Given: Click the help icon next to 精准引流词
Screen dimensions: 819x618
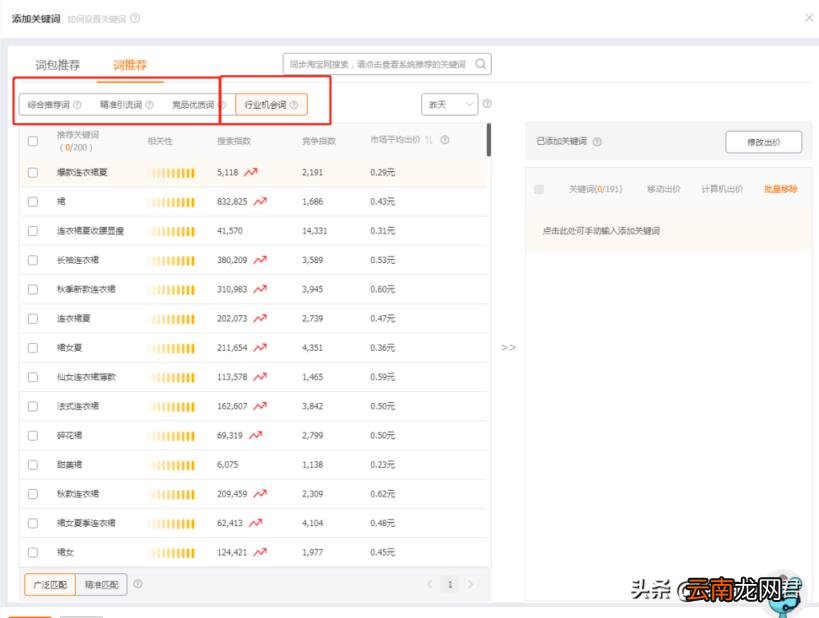Looking at the screenshot, I should point(149,104).
